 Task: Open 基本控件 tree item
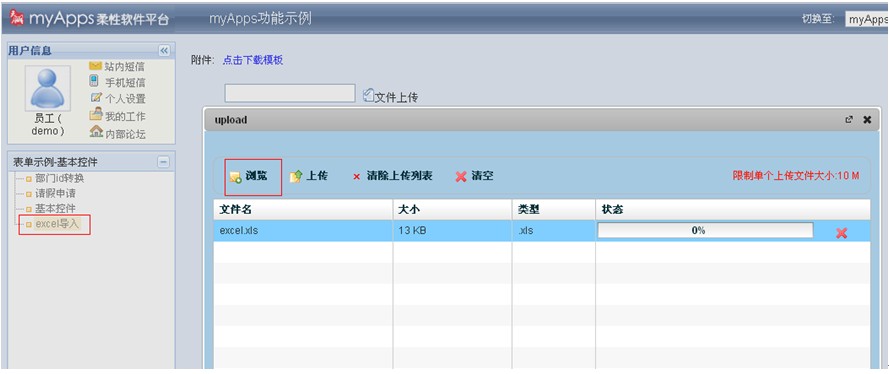coord(55,209)
